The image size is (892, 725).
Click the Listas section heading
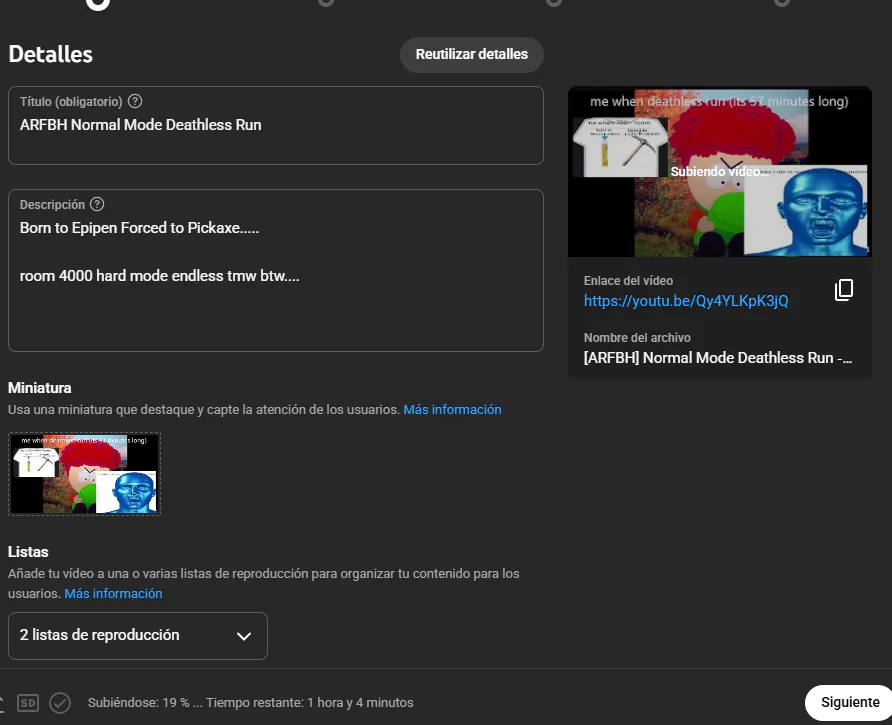pos(28,552)
